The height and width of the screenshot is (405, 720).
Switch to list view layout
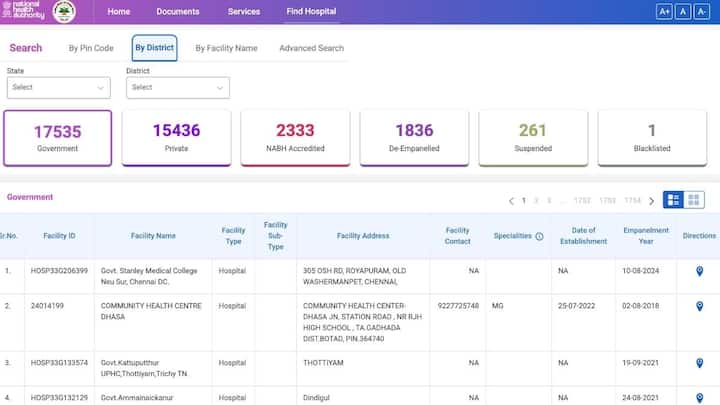[674, 200]
